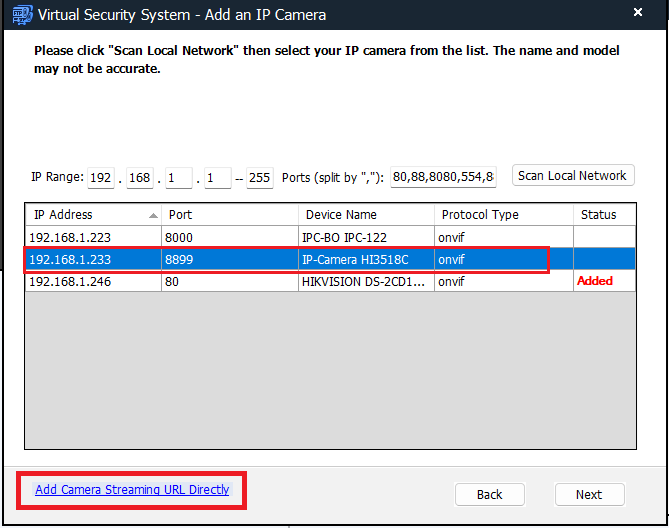
Task: Select camera row 192.168.1.223
Action: point(92,238)
